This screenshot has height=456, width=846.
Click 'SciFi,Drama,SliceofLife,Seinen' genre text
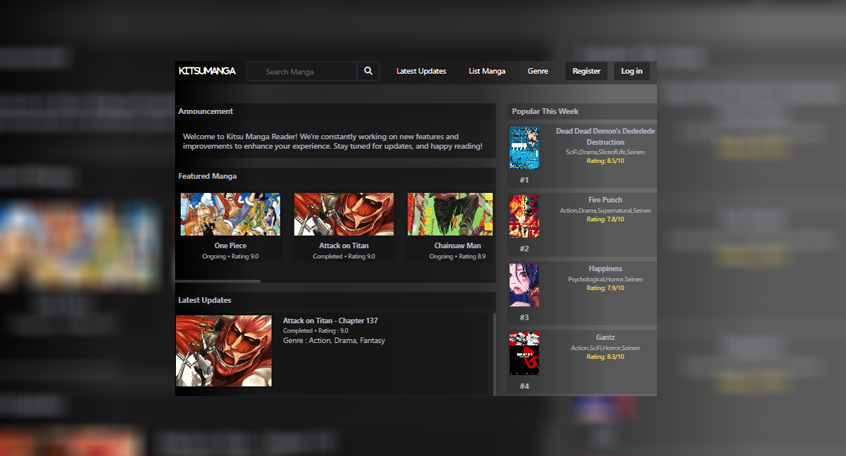605,152
